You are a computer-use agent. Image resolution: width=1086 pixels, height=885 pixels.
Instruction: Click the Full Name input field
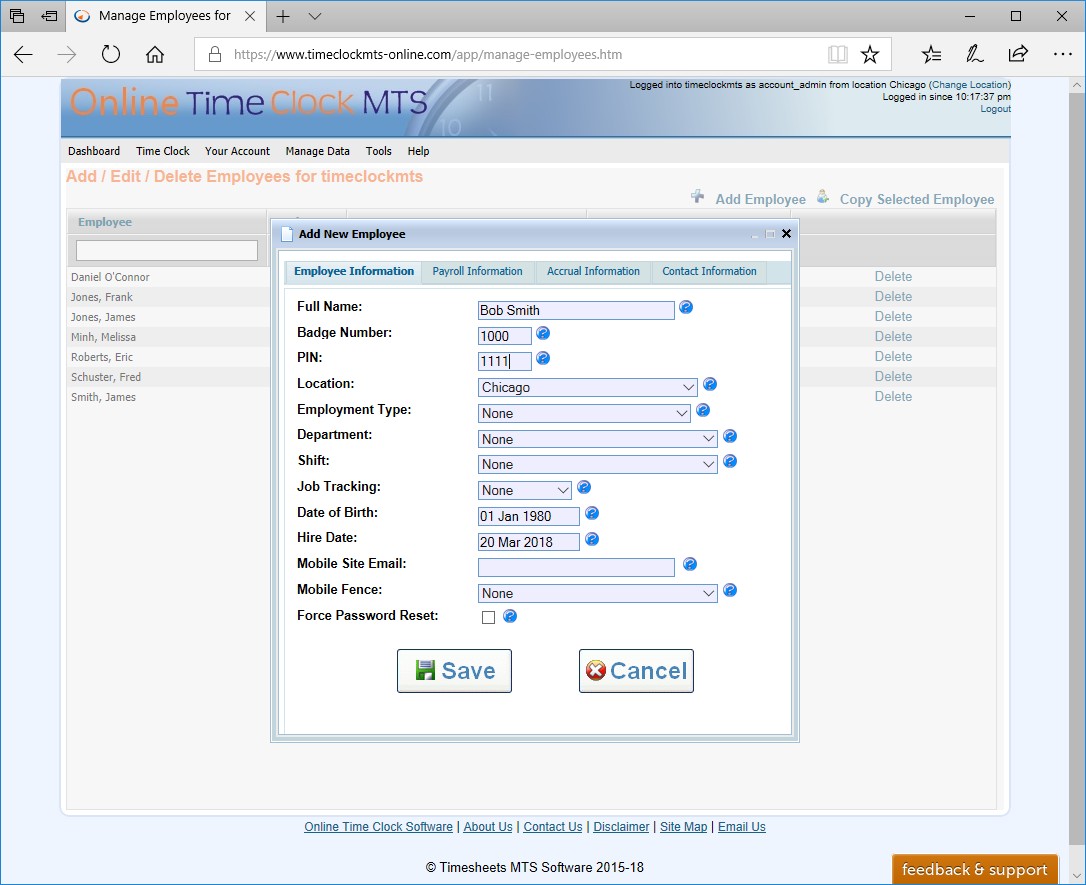tap(576, 310)
